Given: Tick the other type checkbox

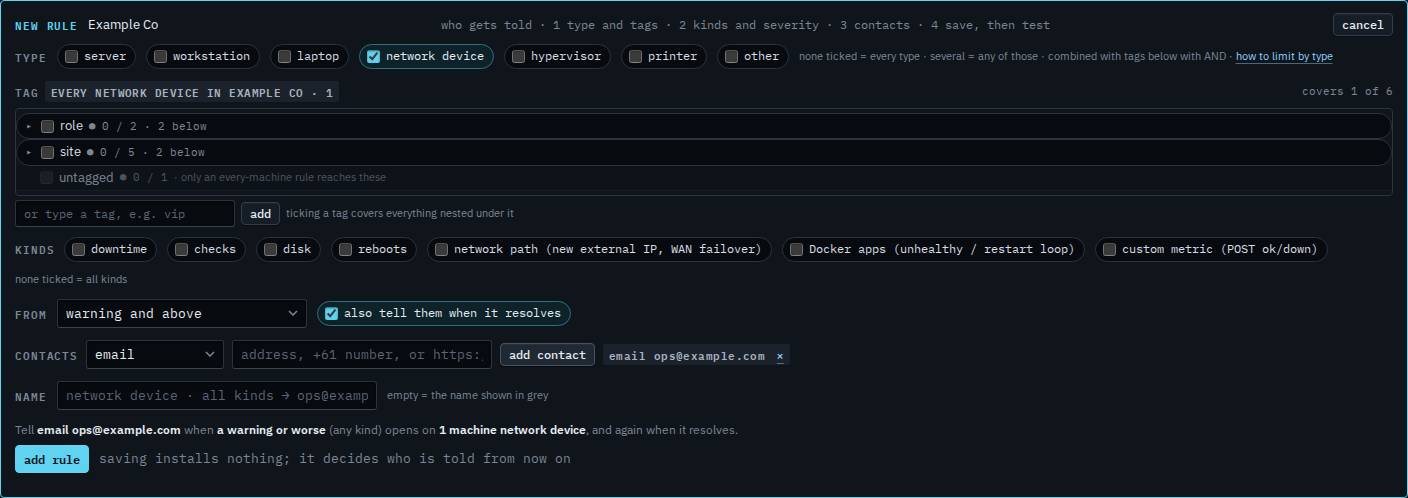Looking at the screenshot, I should [x=731, y=57].
